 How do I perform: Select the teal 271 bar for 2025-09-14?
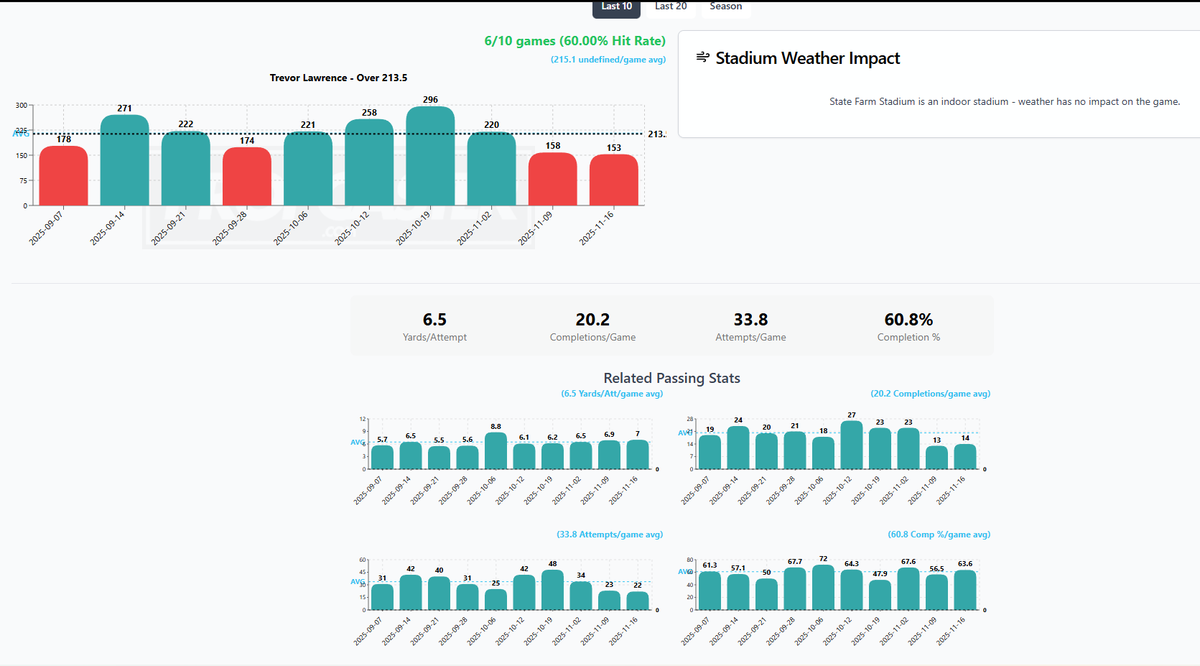125,160
